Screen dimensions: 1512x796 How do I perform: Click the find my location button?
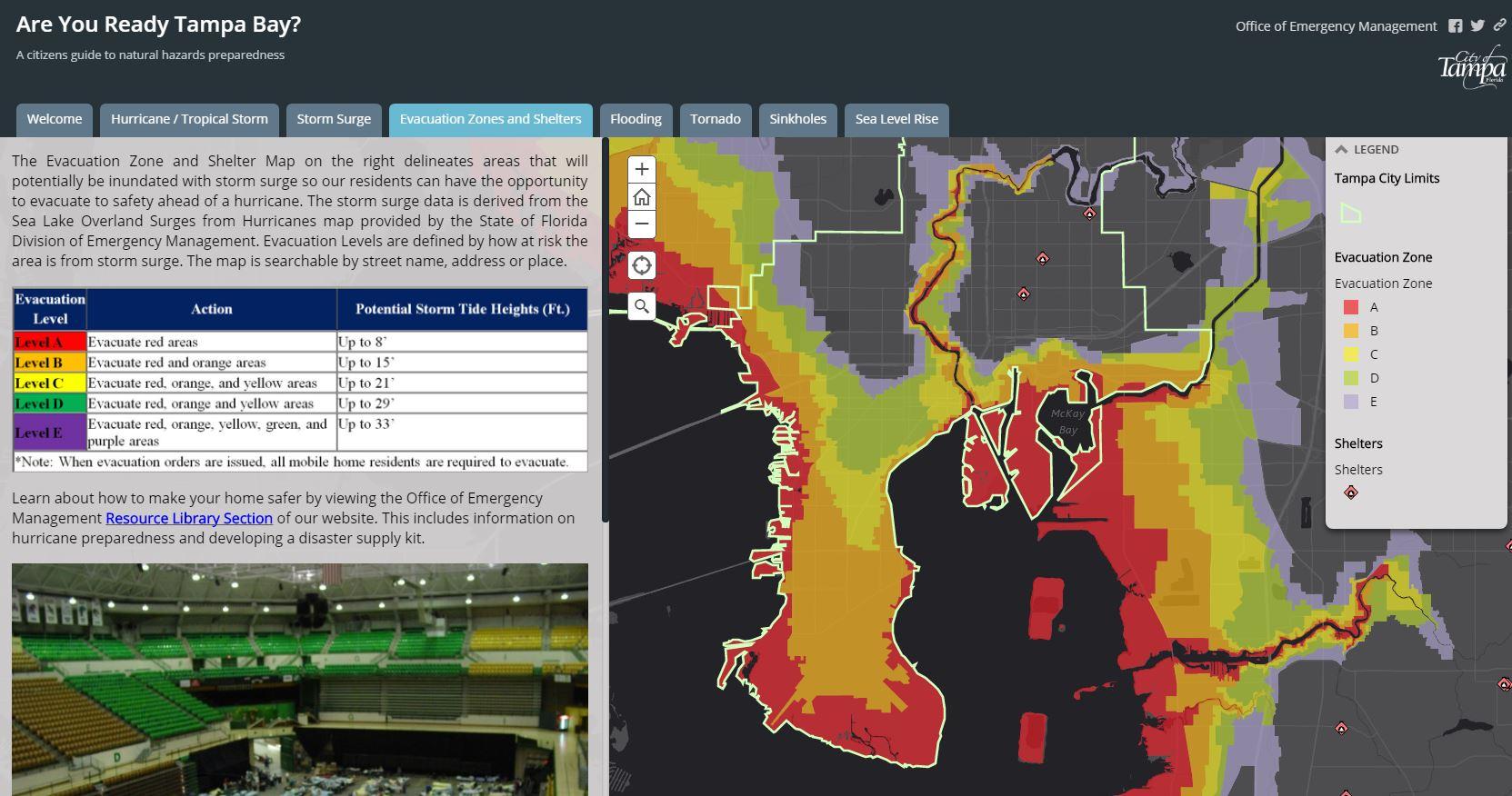point(642,265)
